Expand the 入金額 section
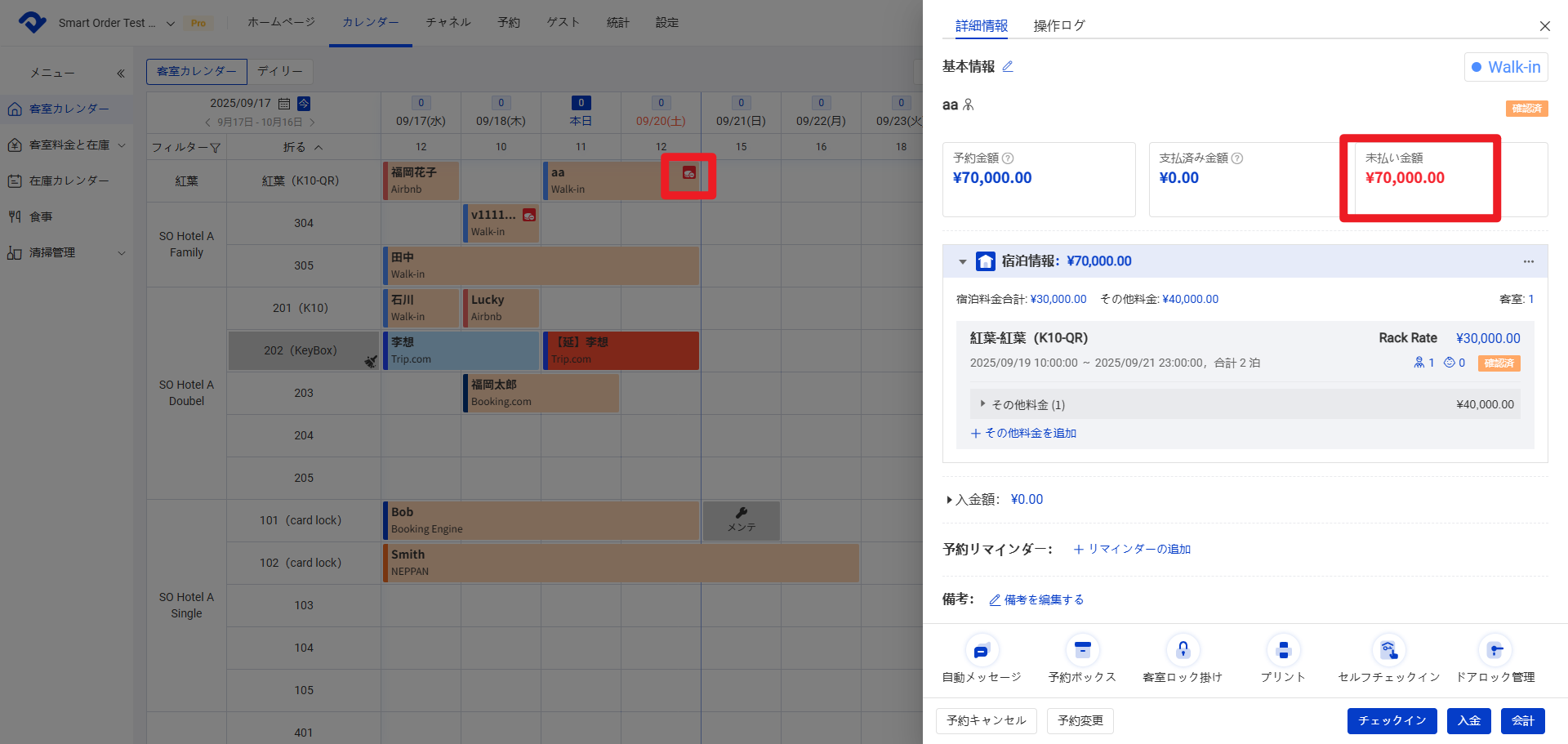 tap(949, 500)
